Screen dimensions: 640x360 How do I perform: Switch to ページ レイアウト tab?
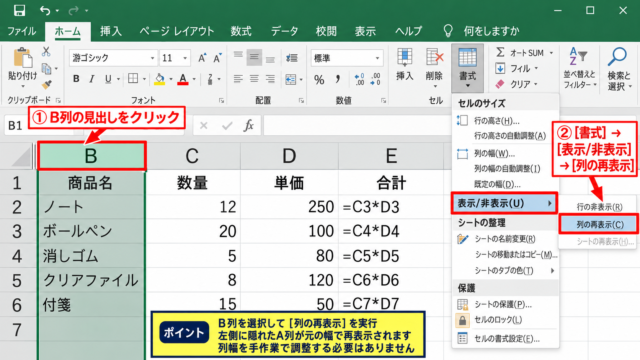pos(176,31)
